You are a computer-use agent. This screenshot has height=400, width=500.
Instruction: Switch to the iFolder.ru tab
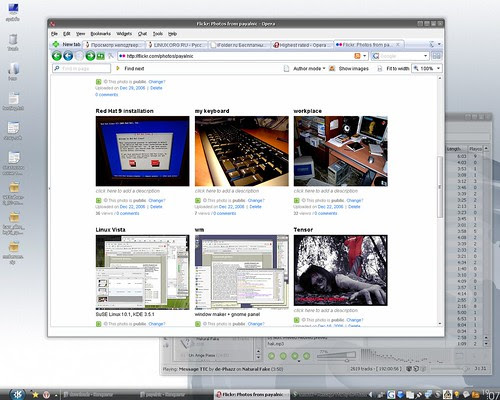click(239, 45)
